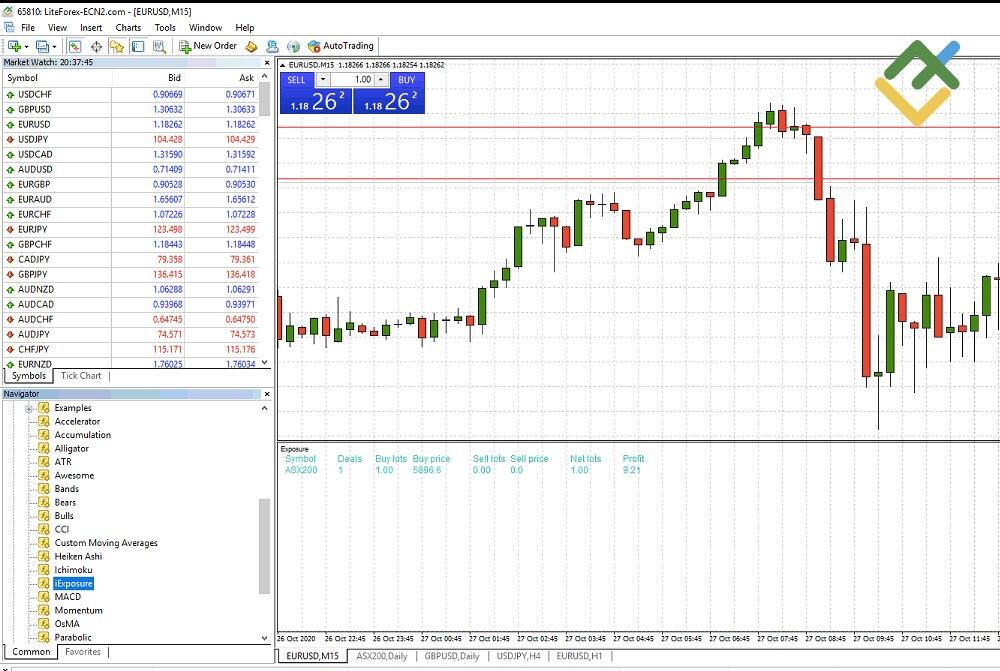The width and height of the screenshot is (1000, 671).
Task: Increase lot volume with the up stepper
Action: [x=380, y=79]
